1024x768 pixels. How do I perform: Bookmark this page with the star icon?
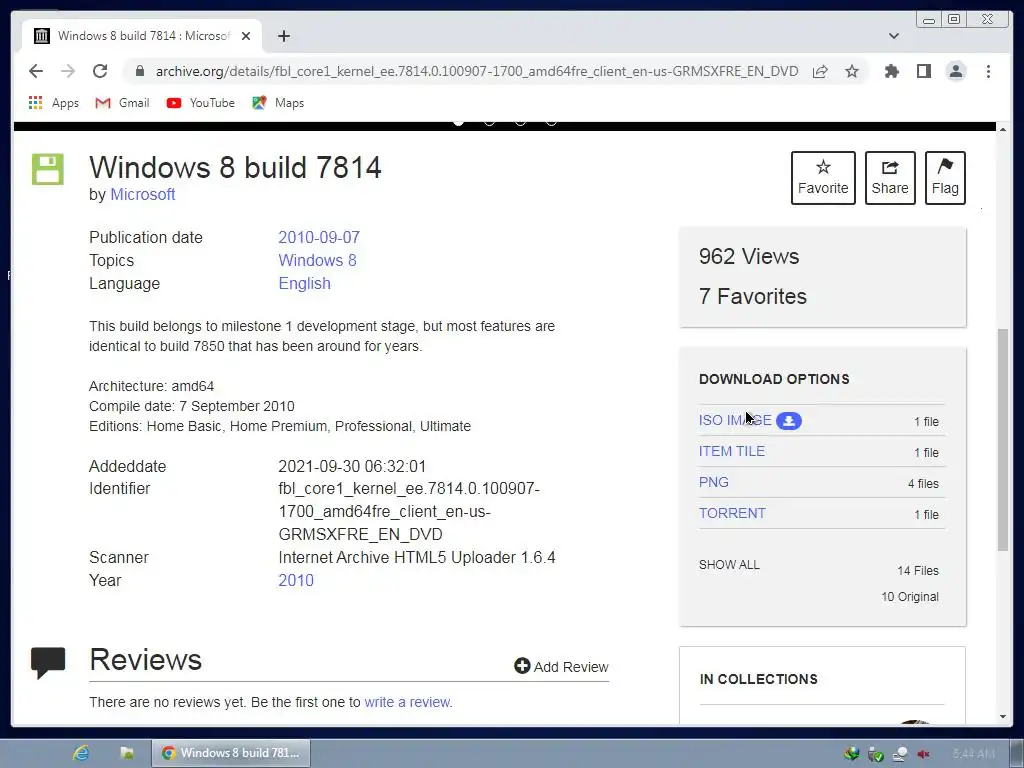click(852, 71)
